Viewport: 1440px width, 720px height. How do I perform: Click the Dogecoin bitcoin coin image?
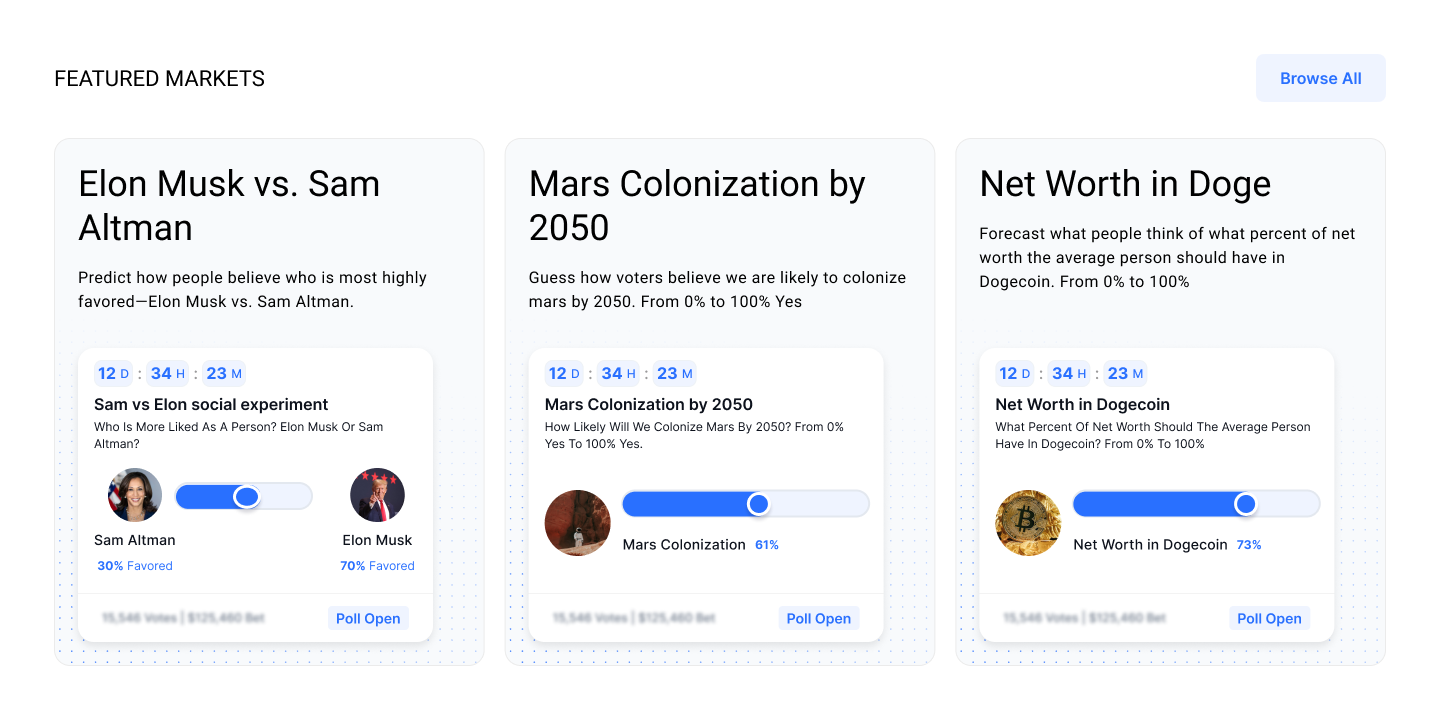[1028, 523]
